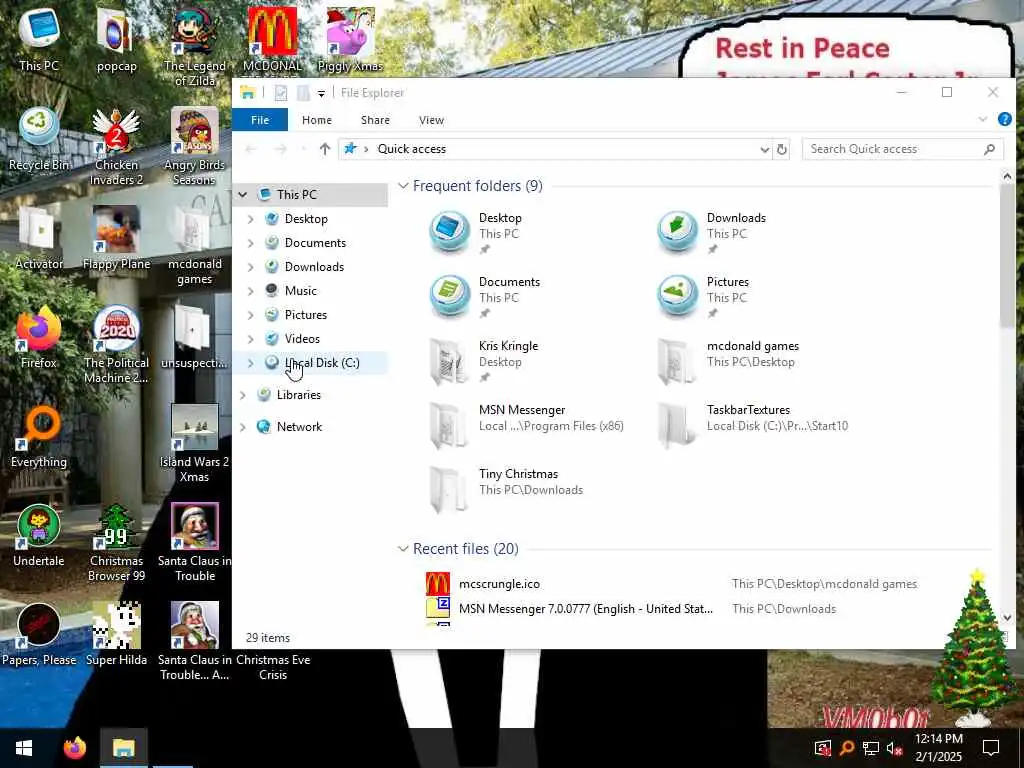
Task: Launch Super Hilda desktop shortcut
Action: click(116, 635)
